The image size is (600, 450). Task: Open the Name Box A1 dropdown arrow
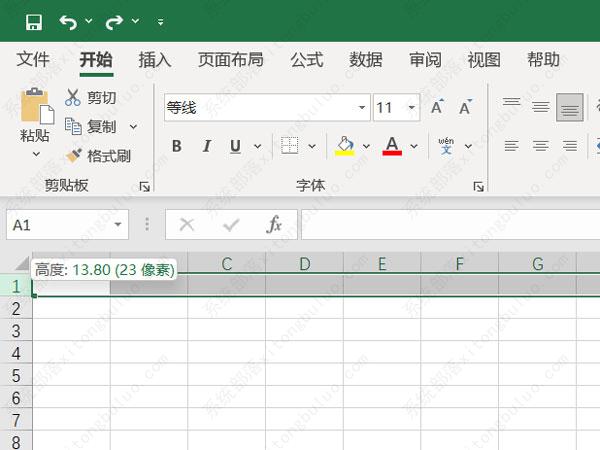(x=118, y=225)
